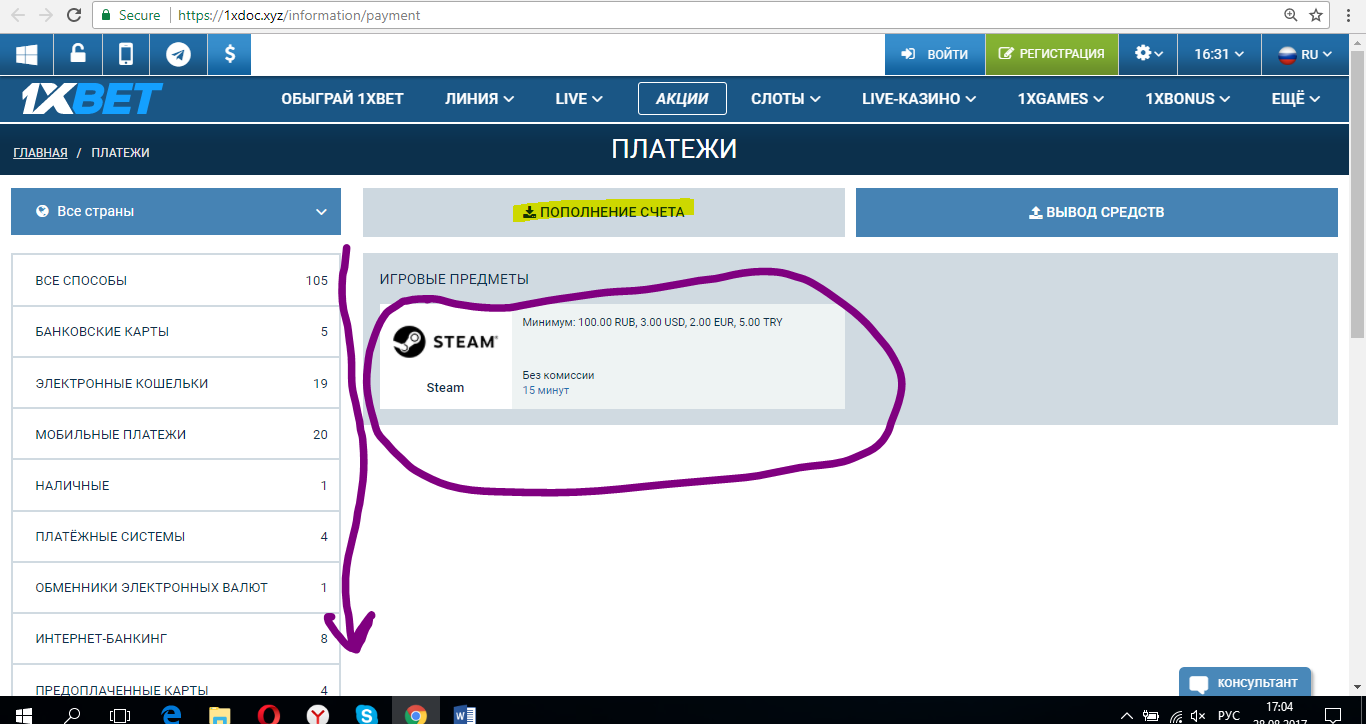This screenshot has height=724, width=1366.
Task: Open the unlock access icon in top bar
Action: 77,54
